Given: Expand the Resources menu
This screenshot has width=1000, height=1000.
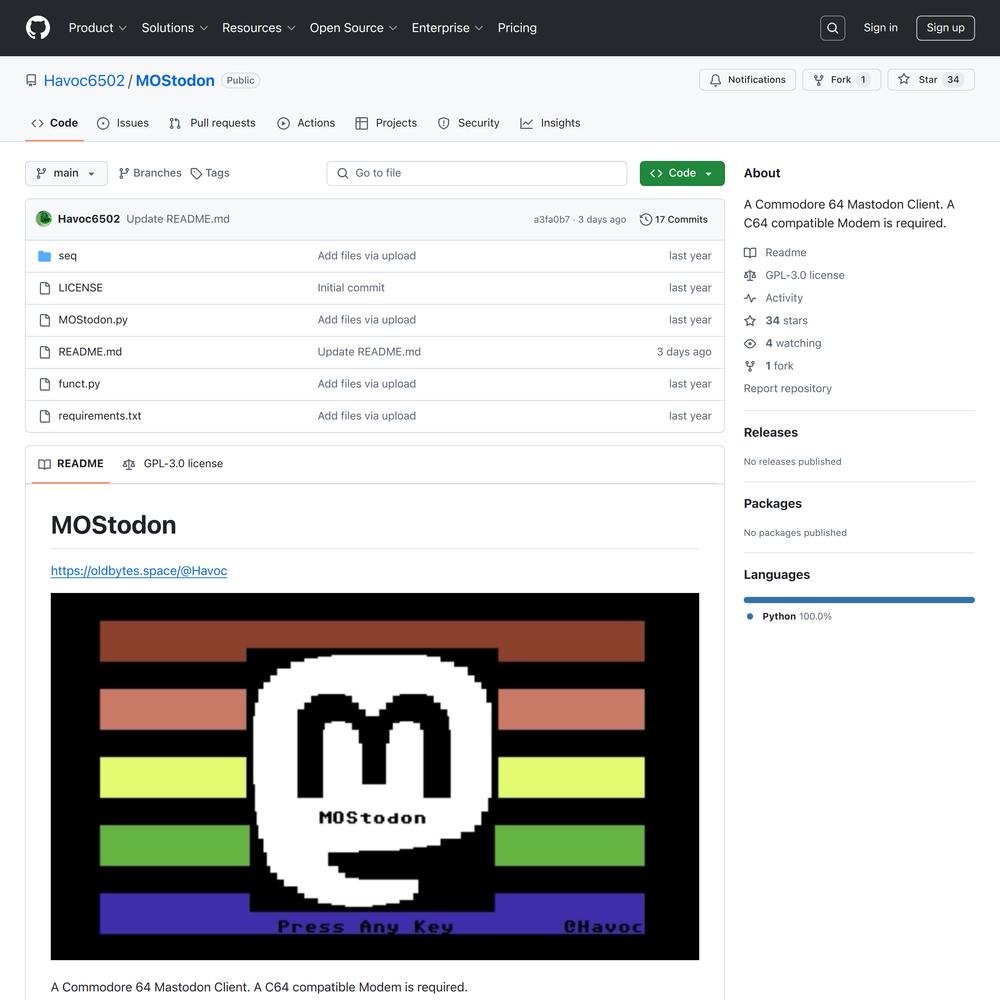Looking at the screenshot, I should coord(258,28).
